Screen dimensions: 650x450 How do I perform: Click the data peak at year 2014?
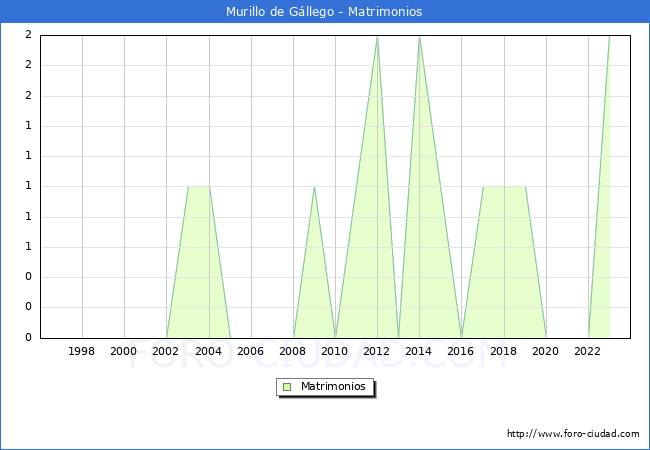pos(419,36)
